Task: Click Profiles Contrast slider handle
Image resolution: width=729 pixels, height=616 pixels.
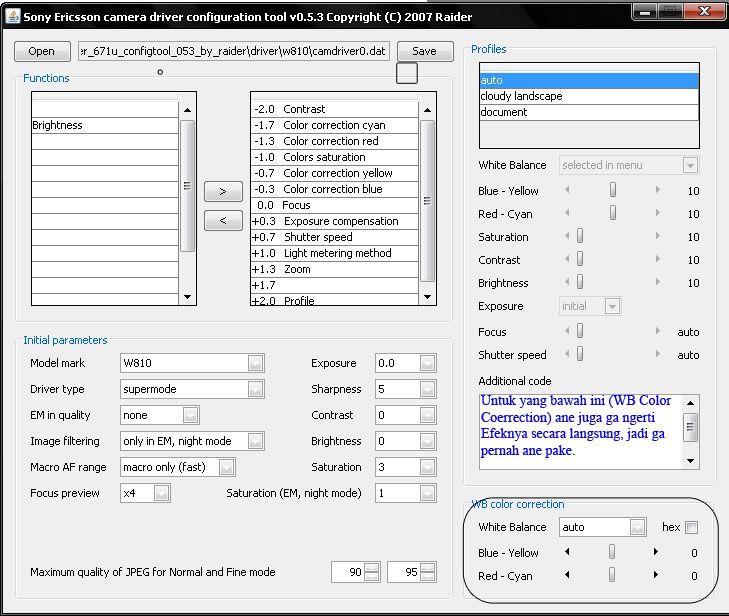Action: (x=580, y=258)
